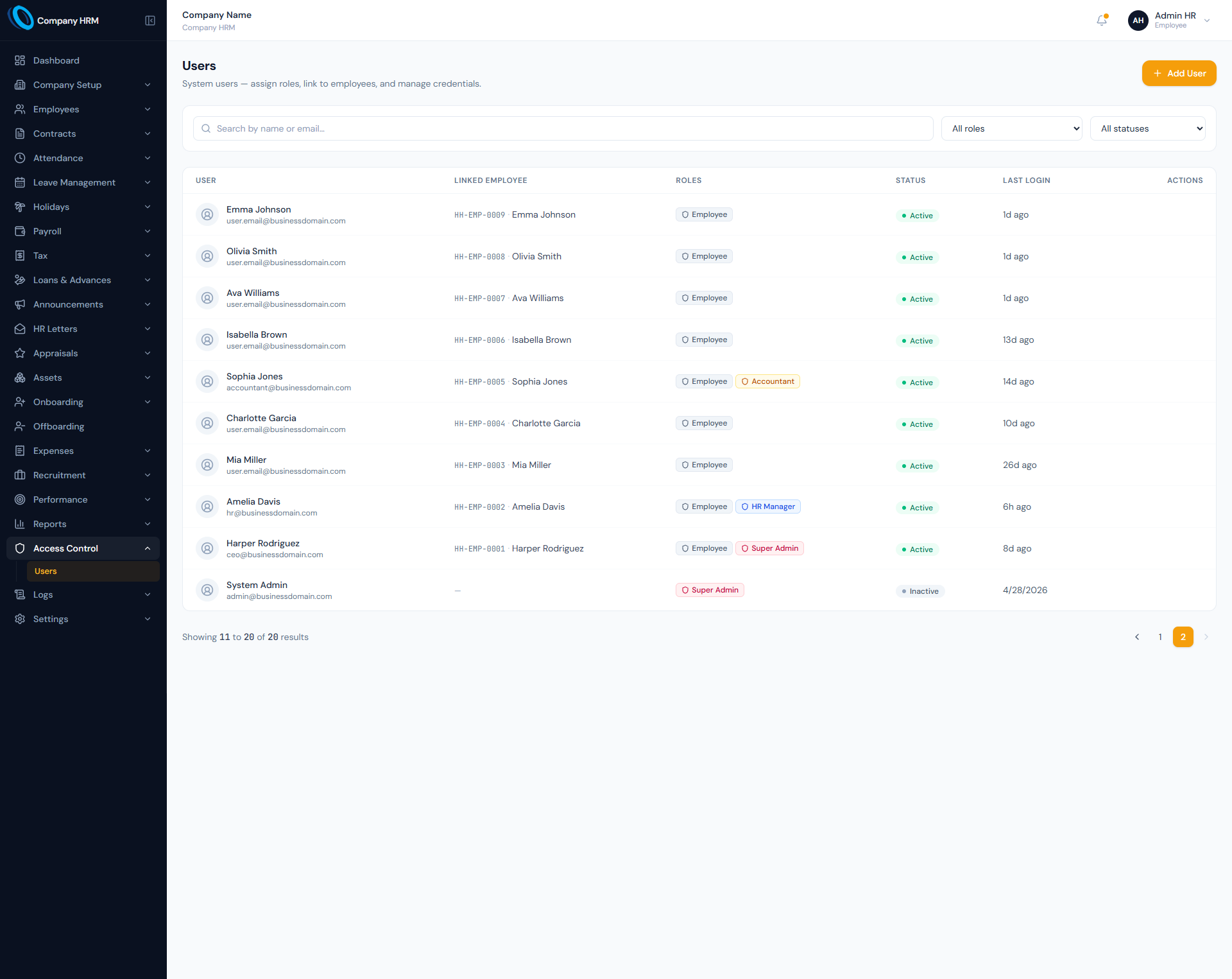Click the Assets boxes icon
The height and width of the screenshot is (979, 1232).
tap(20, 377)
